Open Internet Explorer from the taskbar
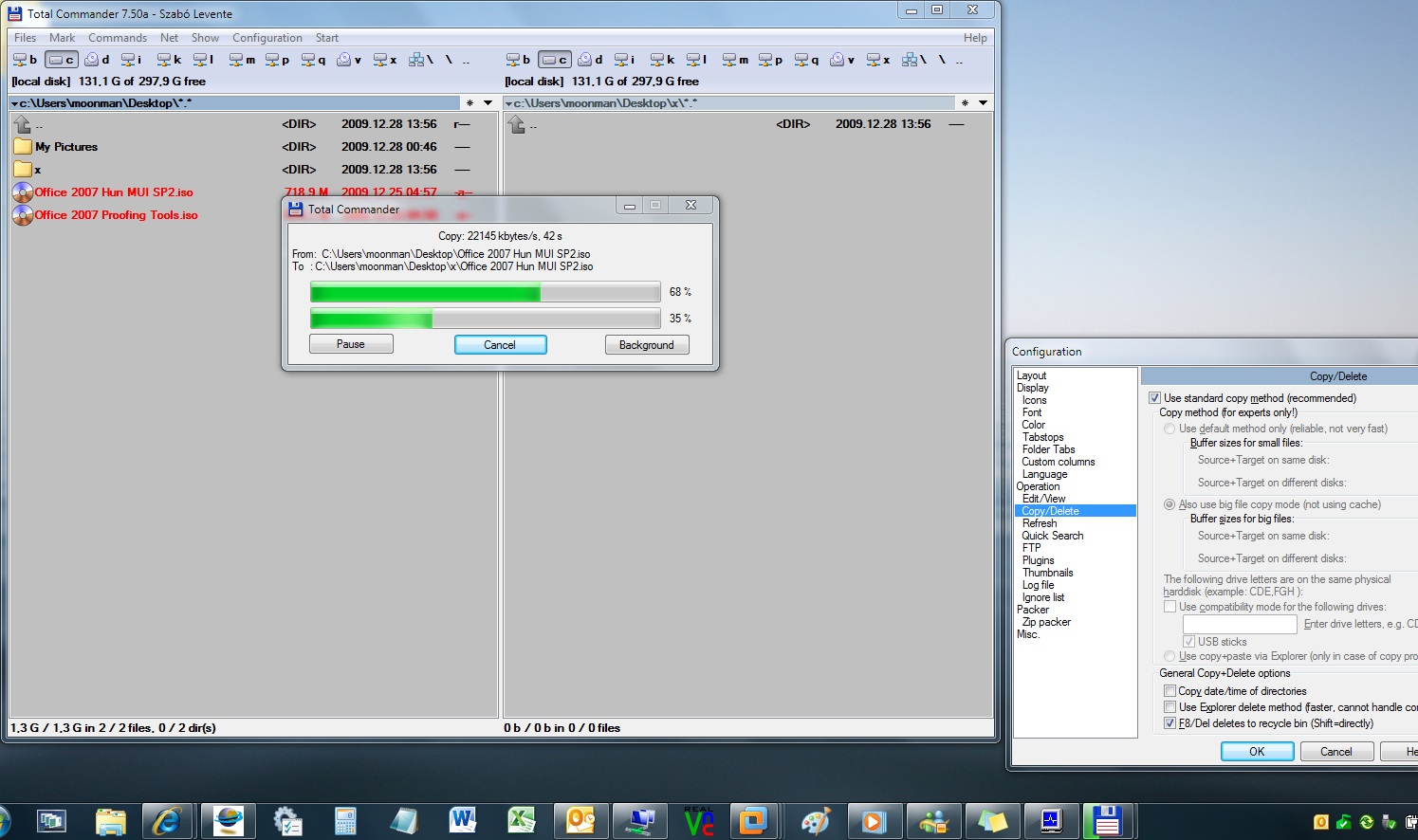Viewport: 1418px width, 840px height. (x=168, y=821)
